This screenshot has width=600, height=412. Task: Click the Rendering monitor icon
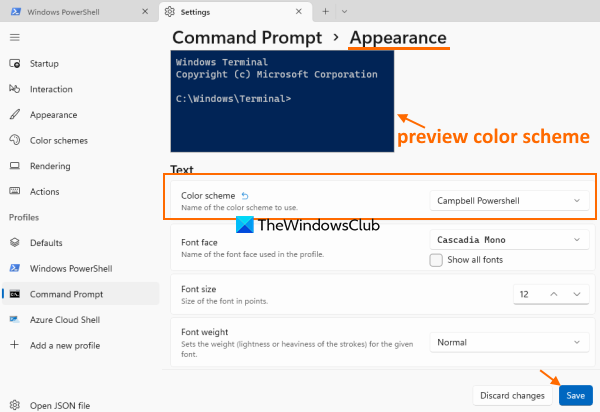pos(15,166)
